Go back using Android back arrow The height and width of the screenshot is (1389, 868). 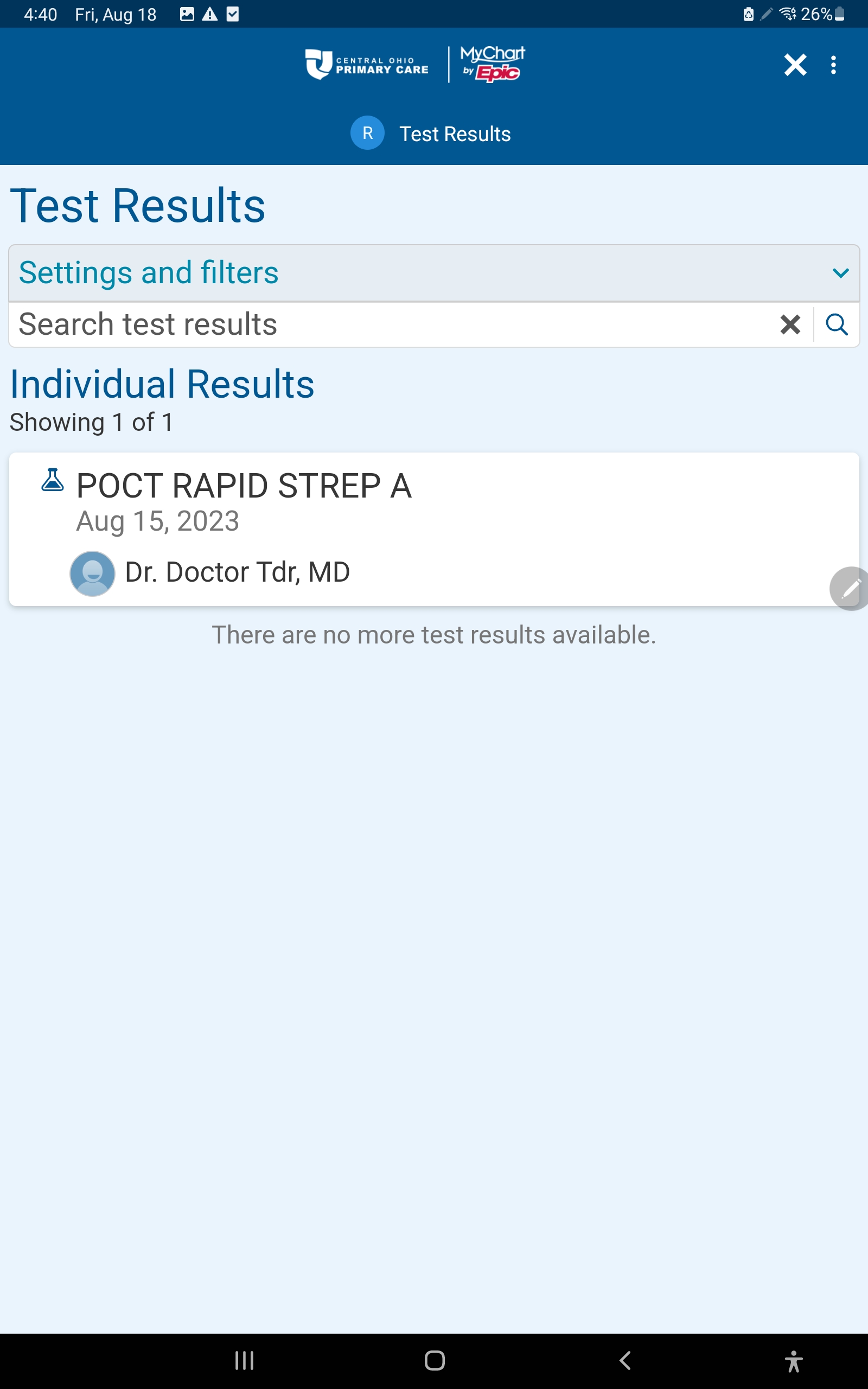point(625,1360)
